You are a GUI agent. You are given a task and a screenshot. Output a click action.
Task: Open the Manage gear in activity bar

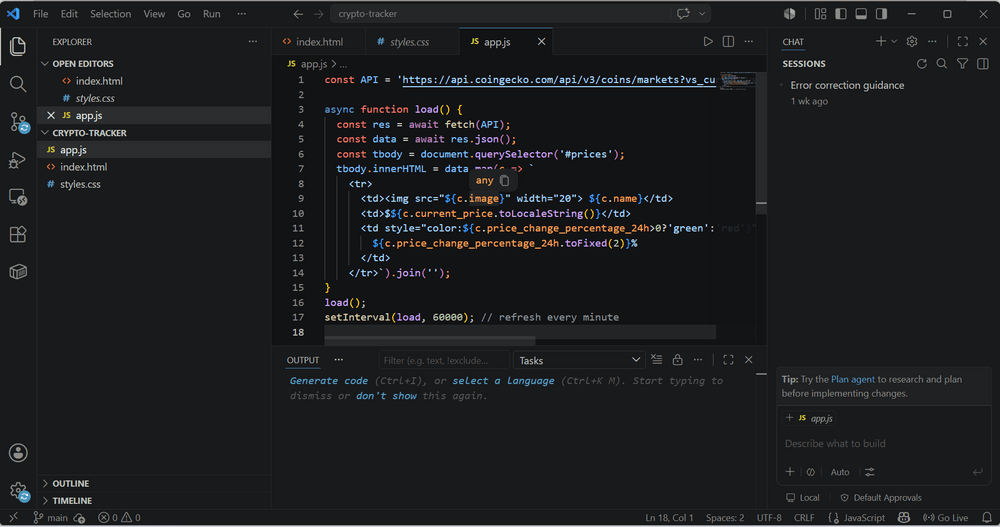18,491
